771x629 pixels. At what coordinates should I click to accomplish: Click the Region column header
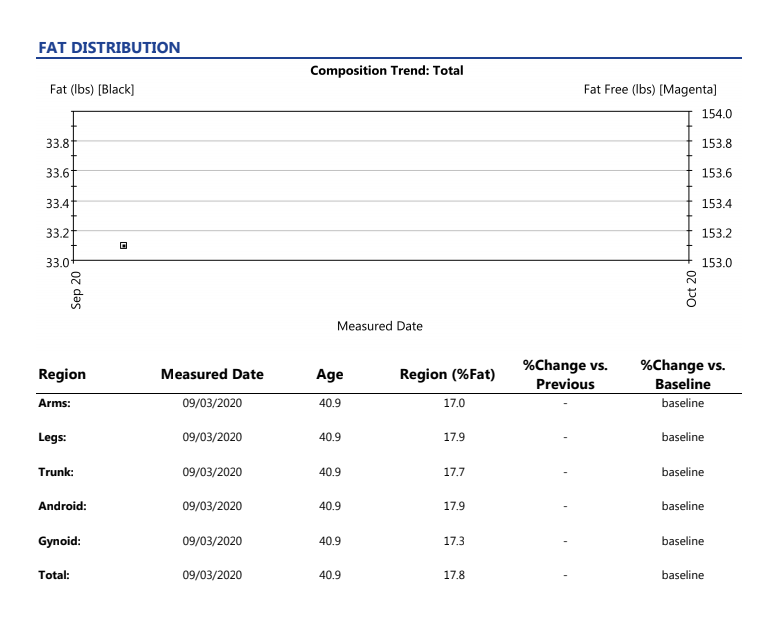tap(62, 374)
